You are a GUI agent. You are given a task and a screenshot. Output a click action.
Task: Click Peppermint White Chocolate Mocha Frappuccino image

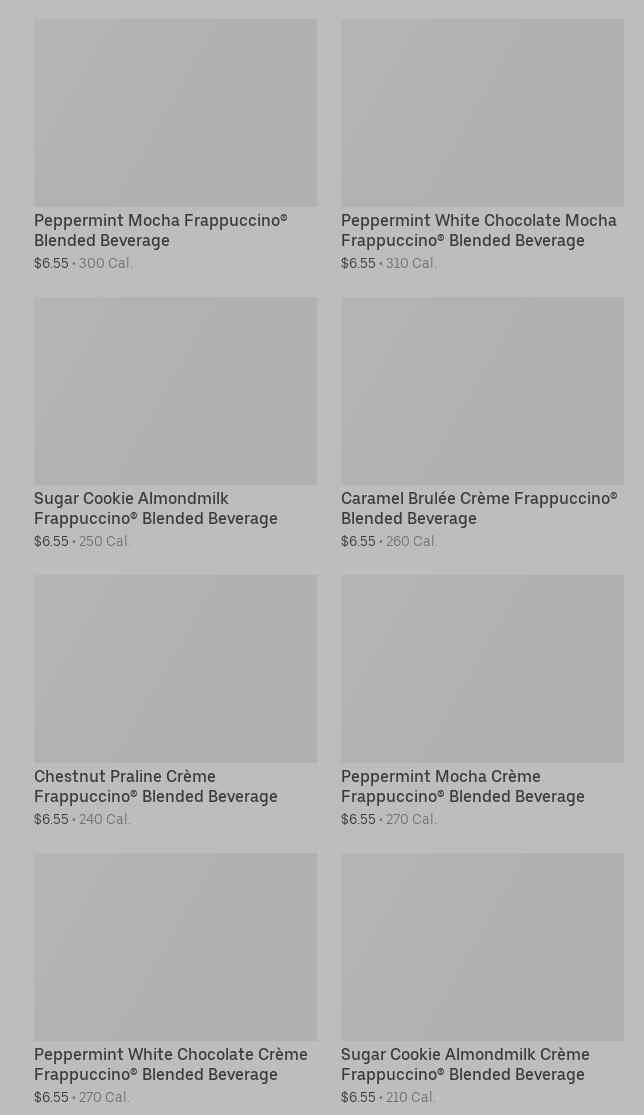click(482, 112)
